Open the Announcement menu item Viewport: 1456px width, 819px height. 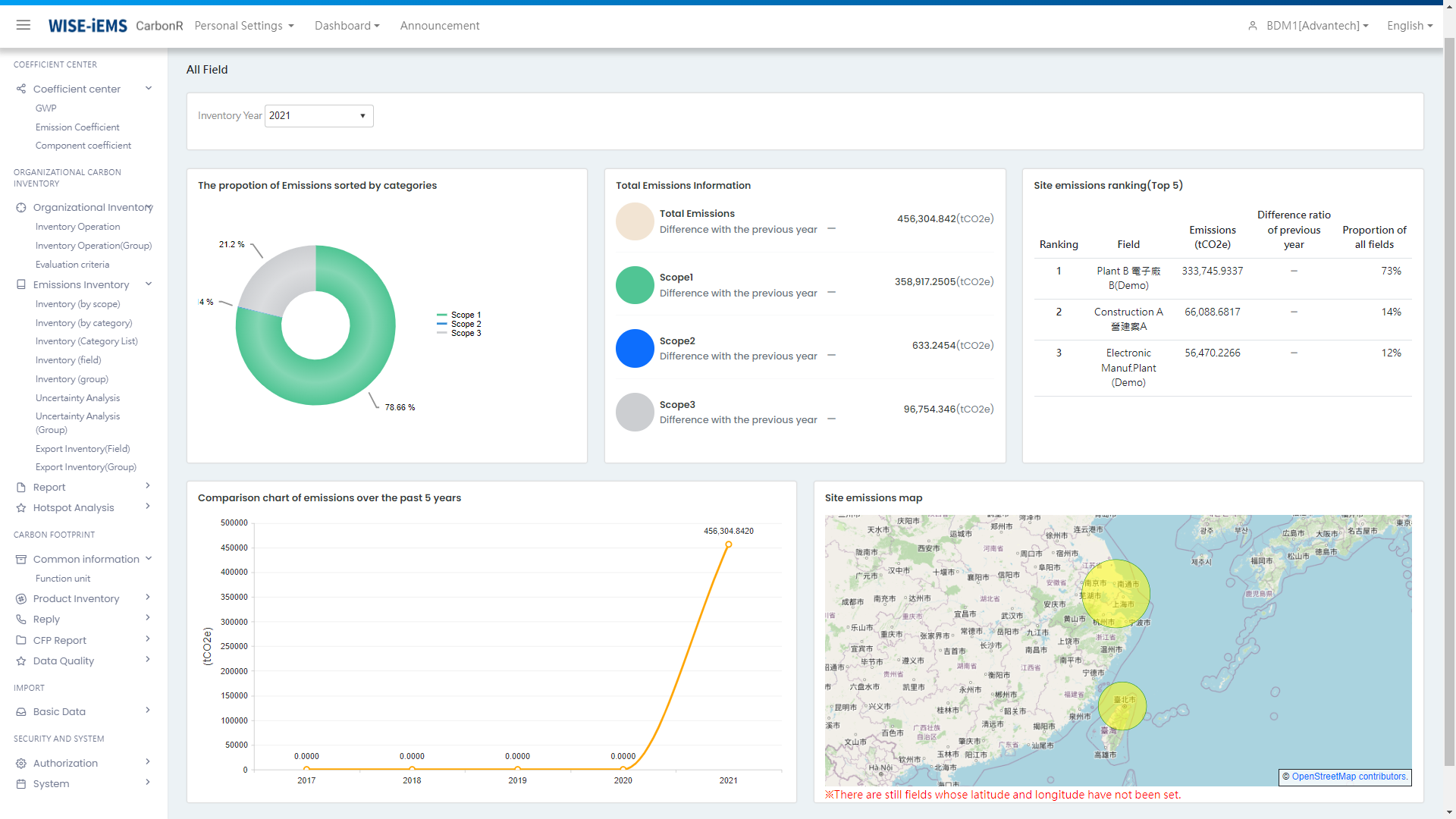tap(440, 26)
